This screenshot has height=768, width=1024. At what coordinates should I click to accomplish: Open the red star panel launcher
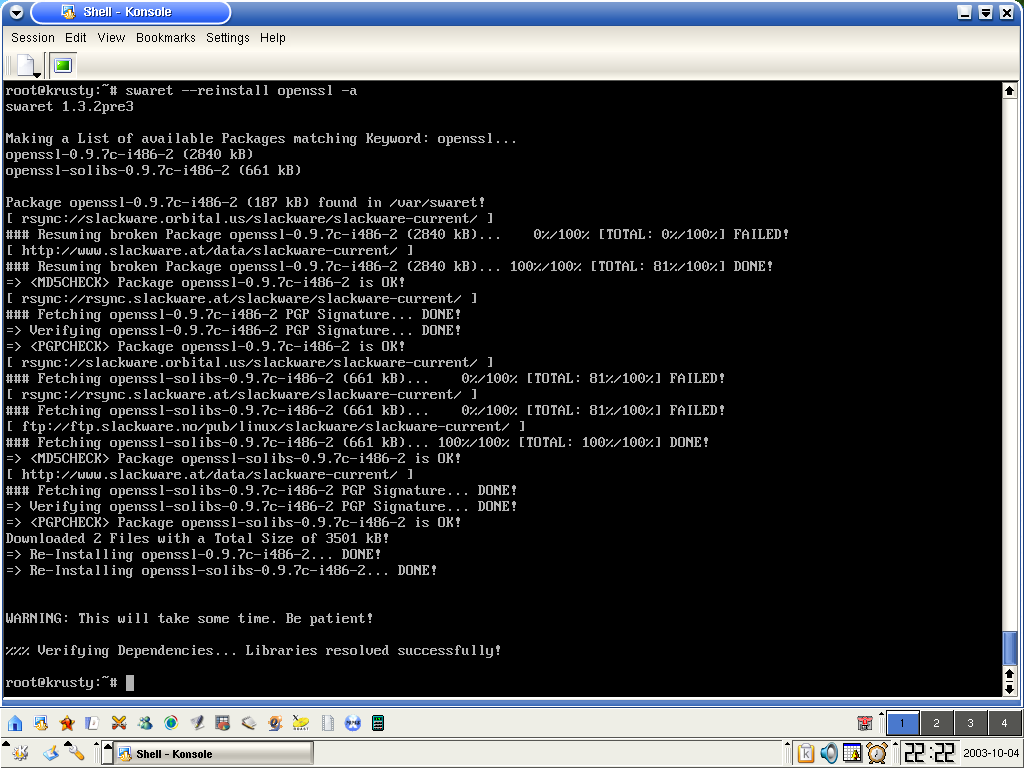(67, 723)
